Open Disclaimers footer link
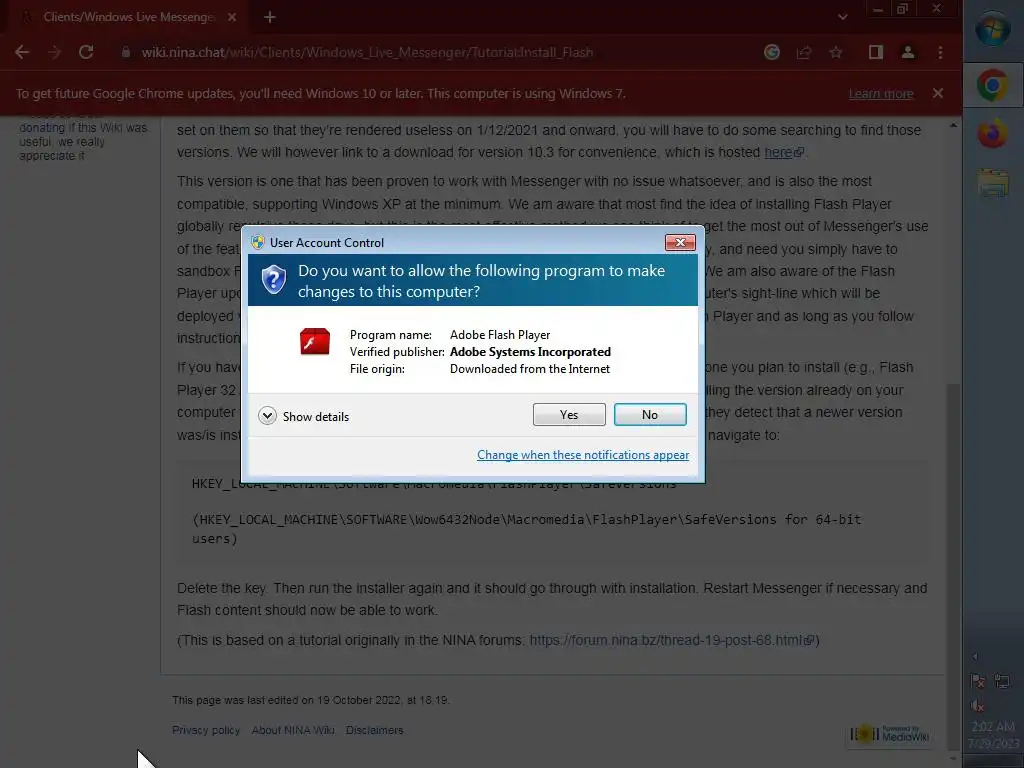This screenshot has width=1024, height=768. tap(374, 730)
